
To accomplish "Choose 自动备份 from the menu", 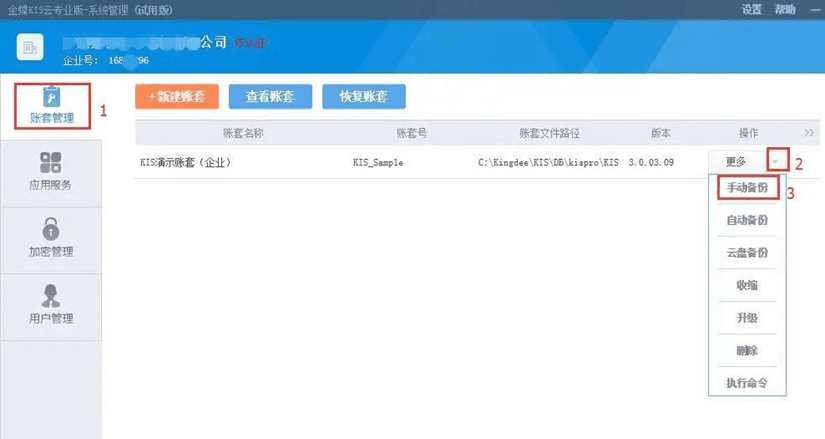I will (747, 220).
